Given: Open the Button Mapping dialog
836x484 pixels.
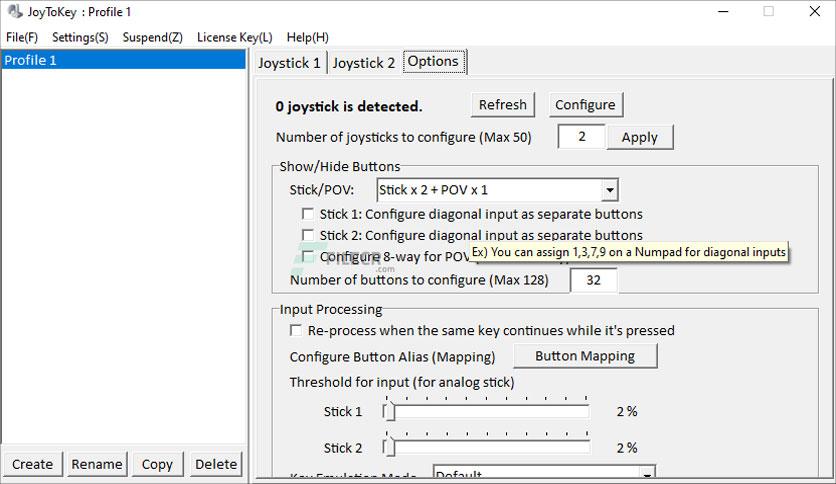Looking at the screenshot, I should tap(585, 356).
